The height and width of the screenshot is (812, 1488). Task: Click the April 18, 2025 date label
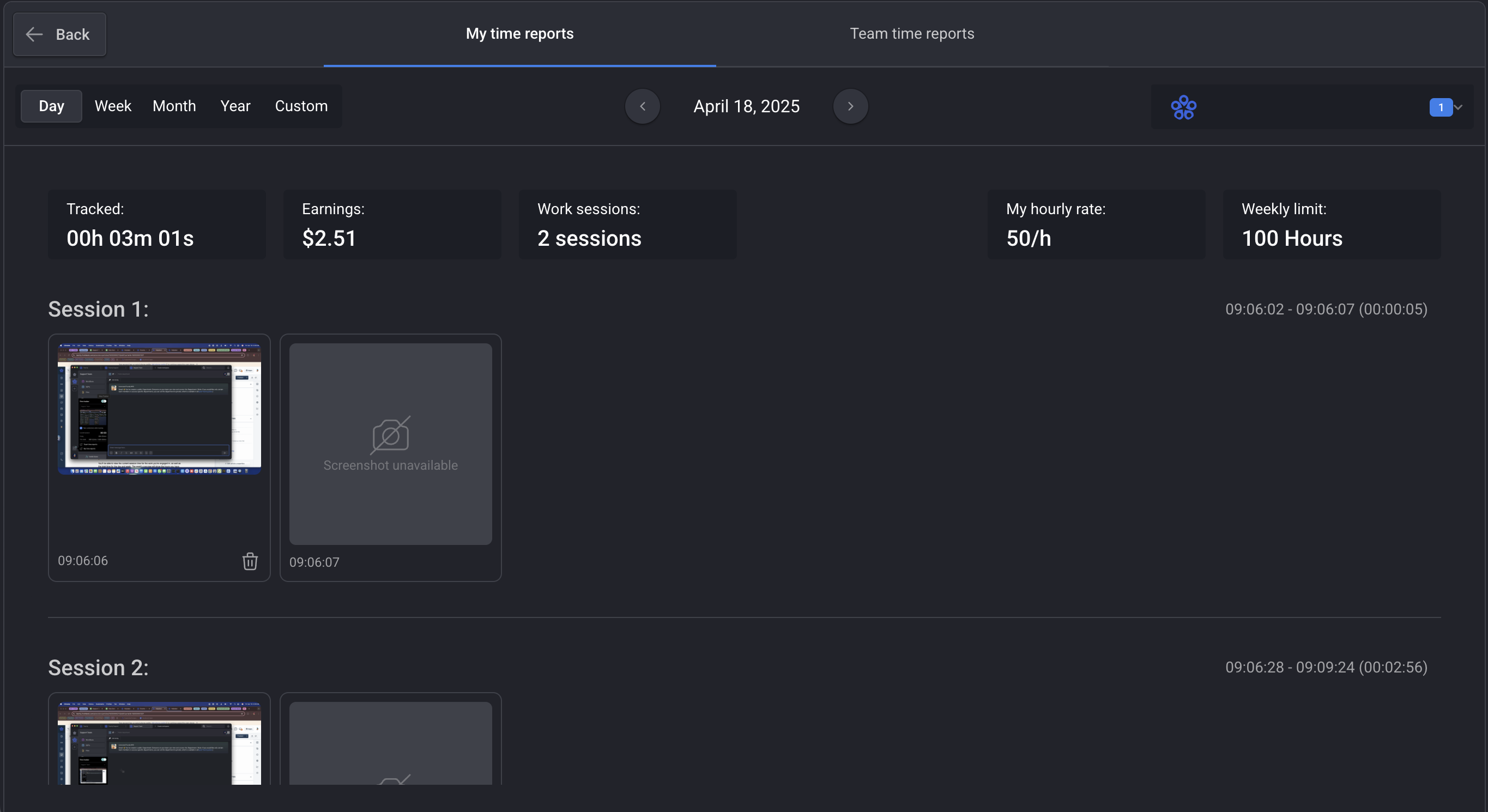[x=746, y=106]
